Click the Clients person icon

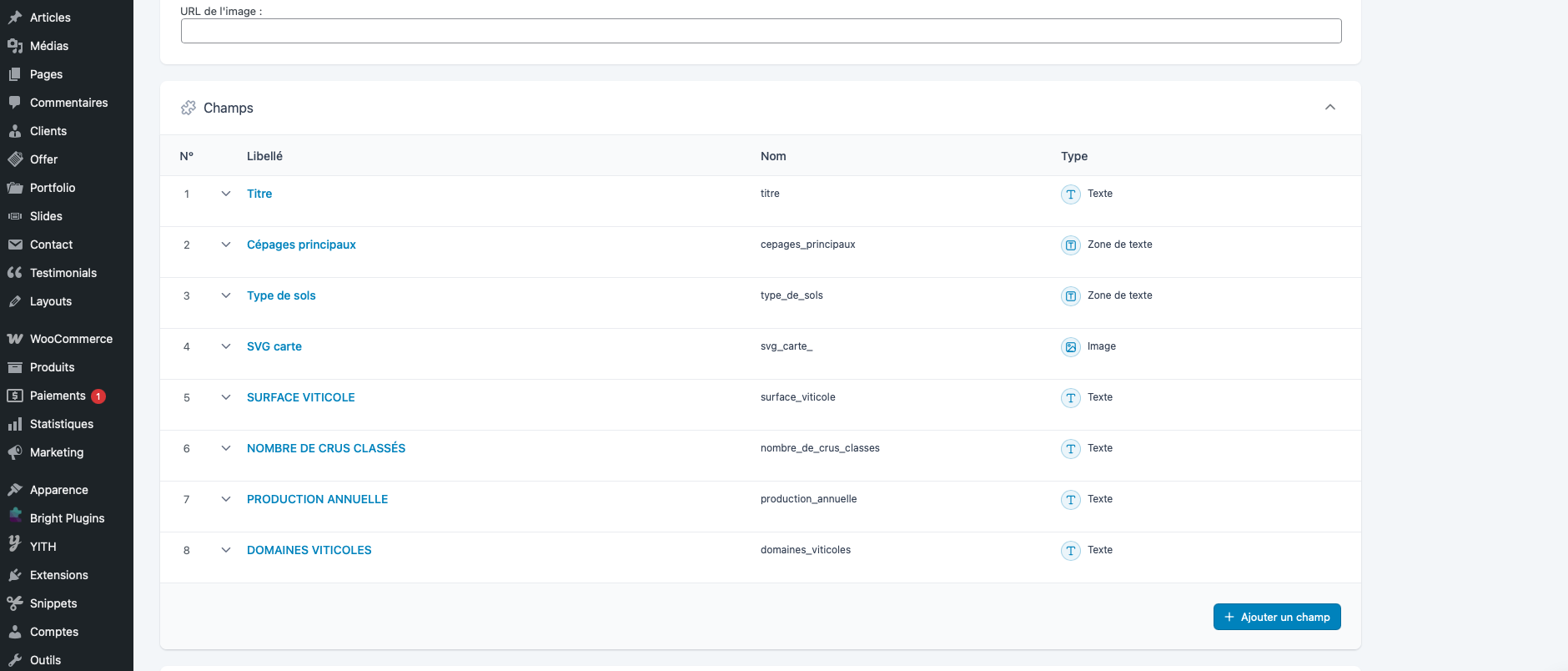coord(15,131)
